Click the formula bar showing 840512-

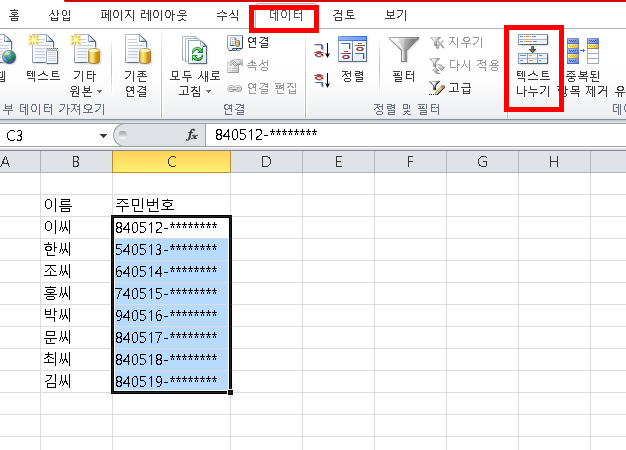[415, 135]
